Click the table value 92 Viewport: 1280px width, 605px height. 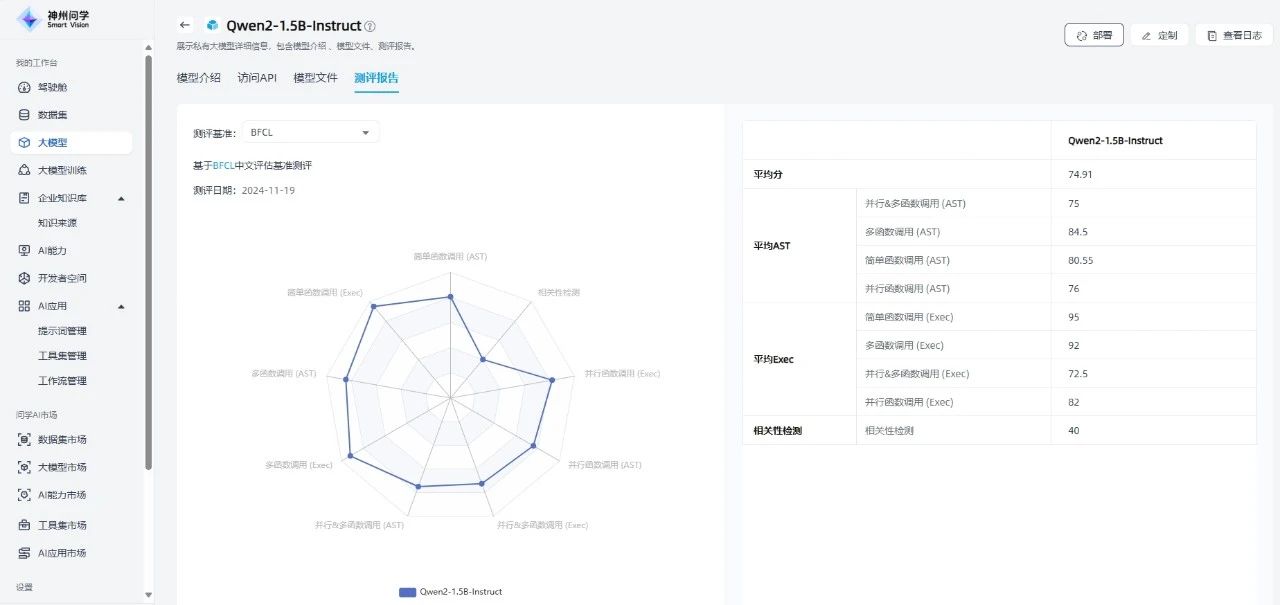[1074, 346]
